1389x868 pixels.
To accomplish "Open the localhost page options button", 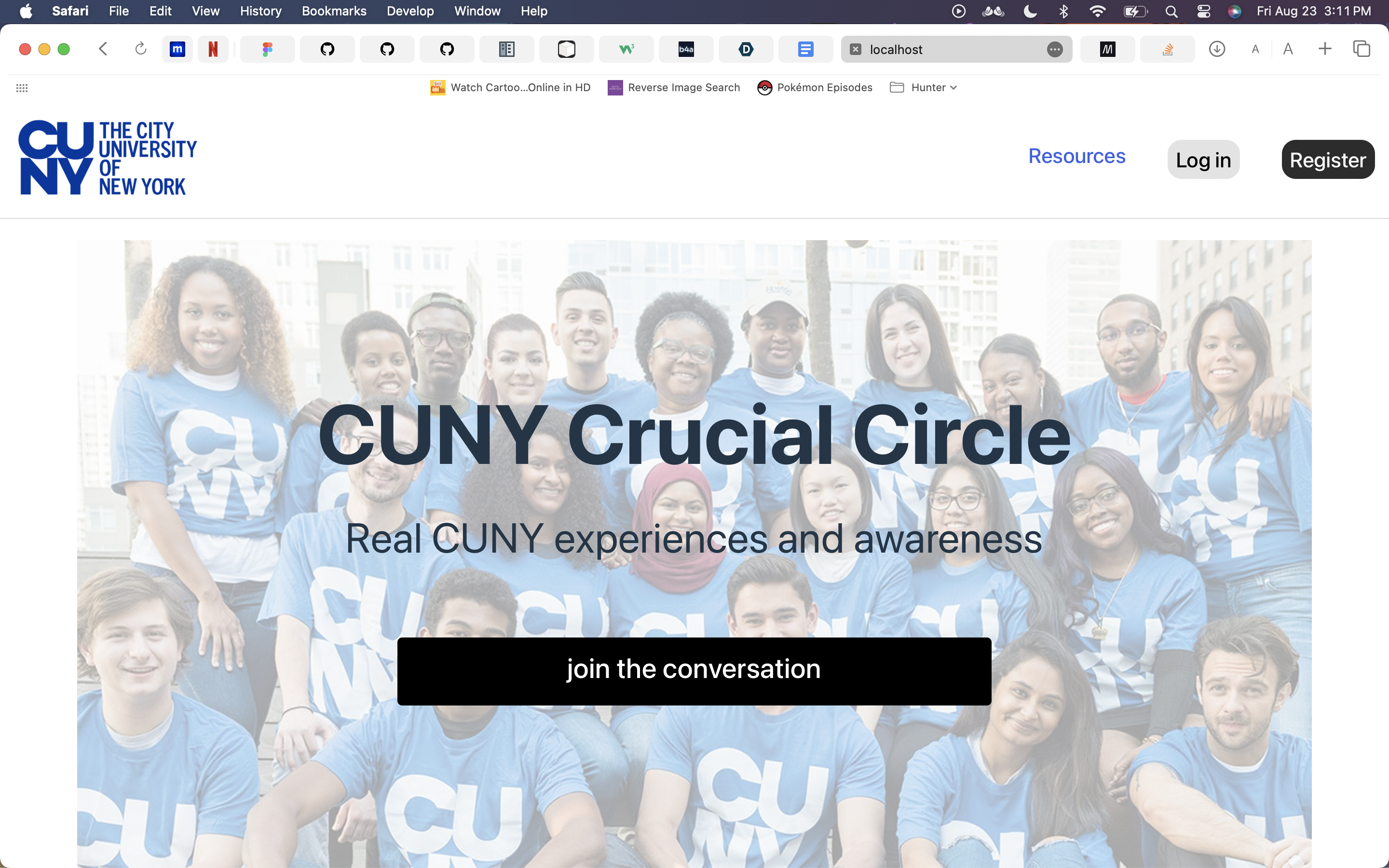I will click(1054, 49).
